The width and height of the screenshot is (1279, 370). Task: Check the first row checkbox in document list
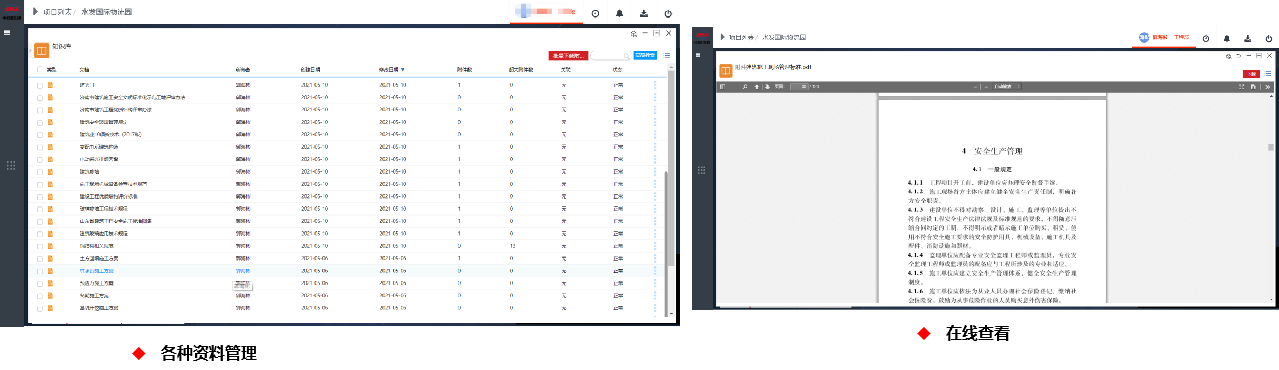(x=40, y=85)
